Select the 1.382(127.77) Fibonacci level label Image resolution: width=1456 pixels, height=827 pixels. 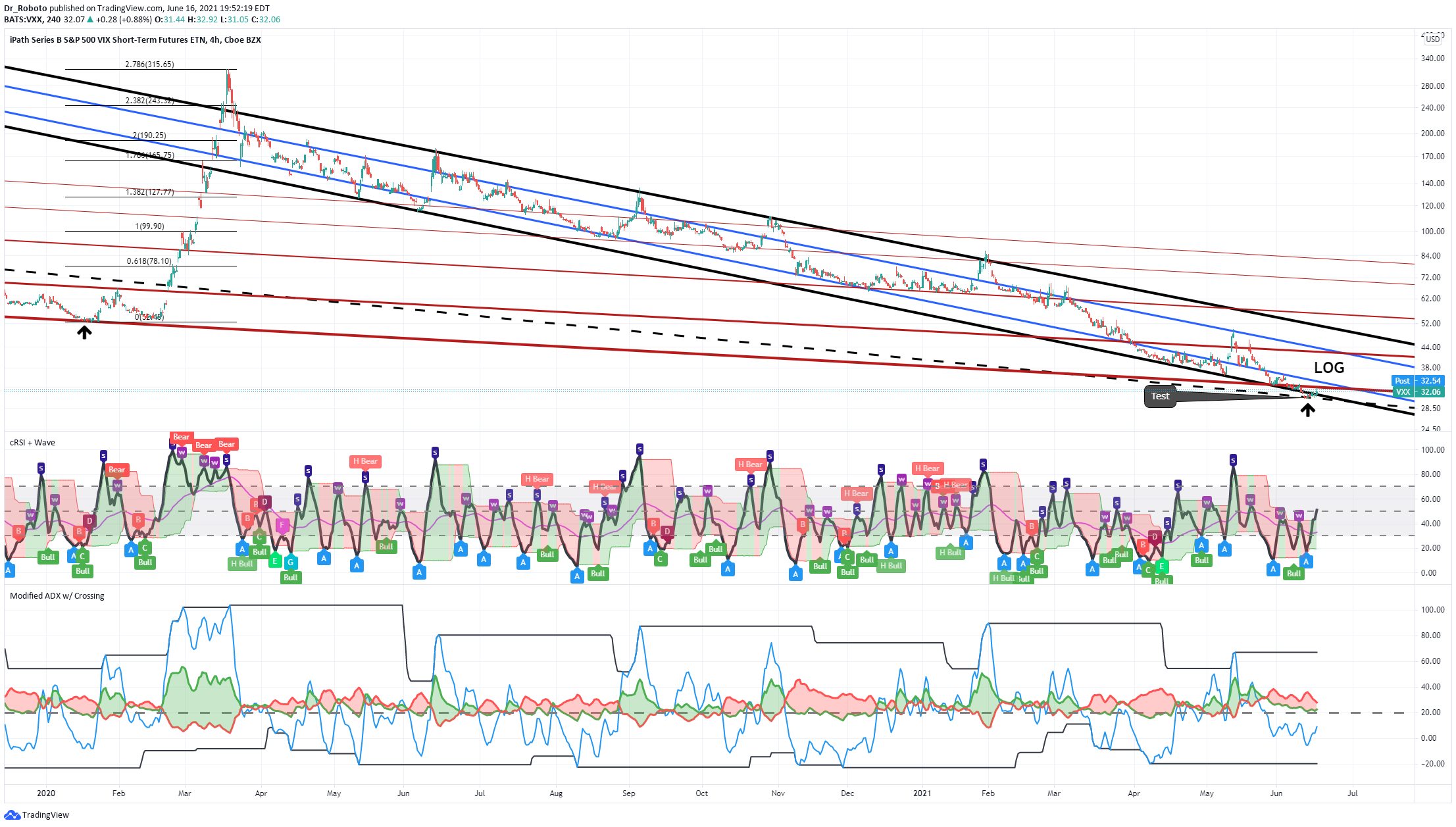click(149, 192)
